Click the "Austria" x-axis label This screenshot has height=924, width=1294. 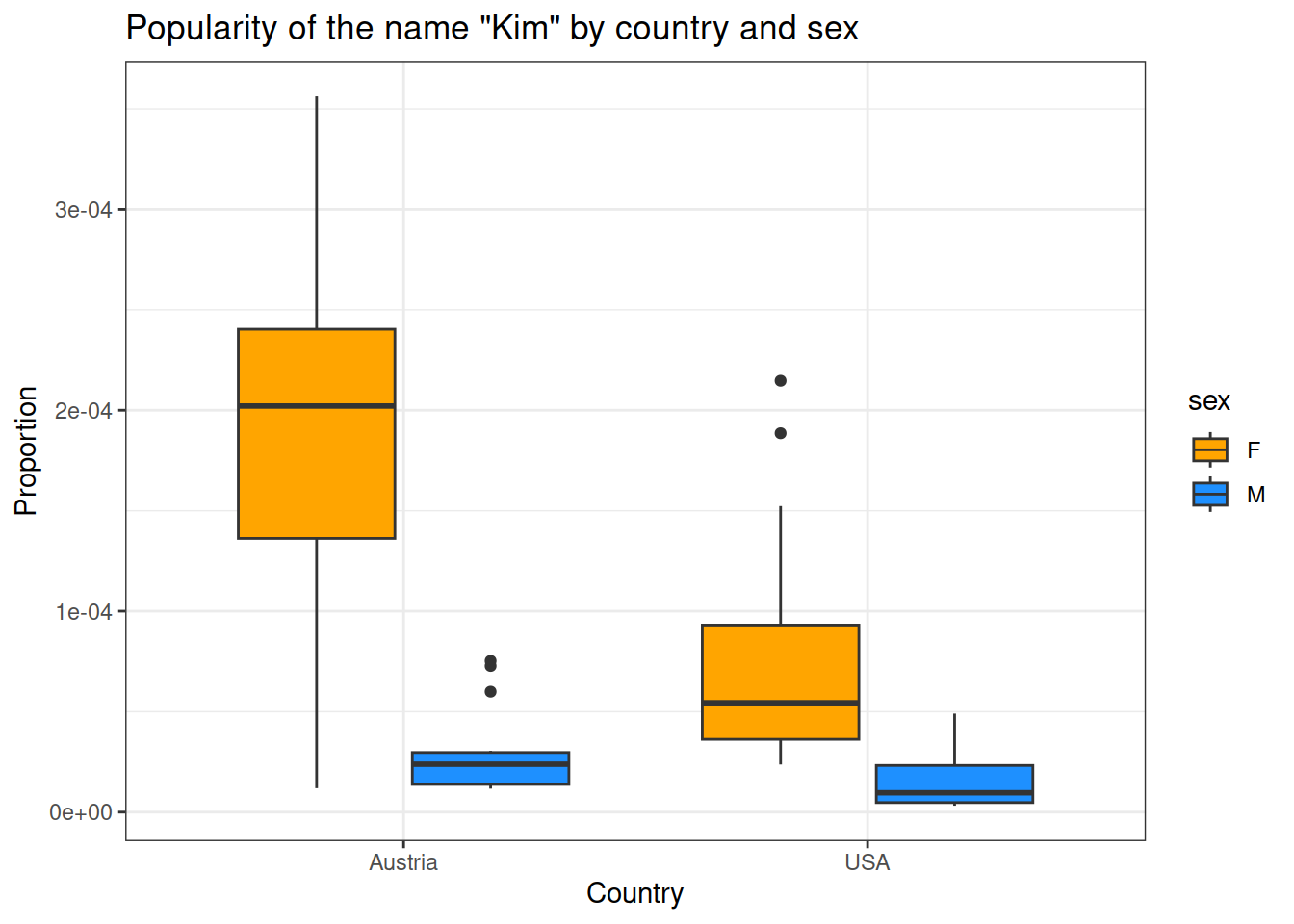[x=402, y=862]
